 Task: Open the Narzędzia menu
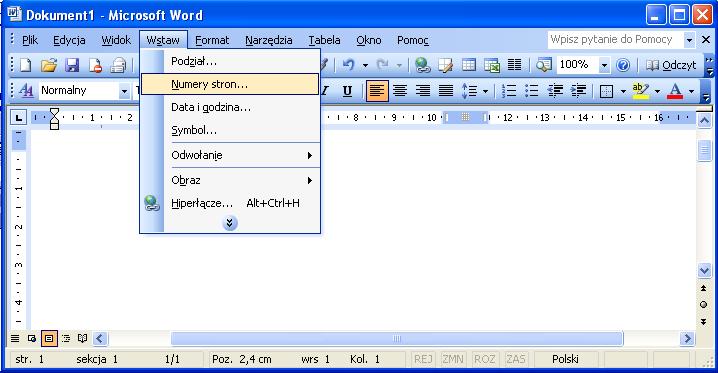[x=269, y=40]
